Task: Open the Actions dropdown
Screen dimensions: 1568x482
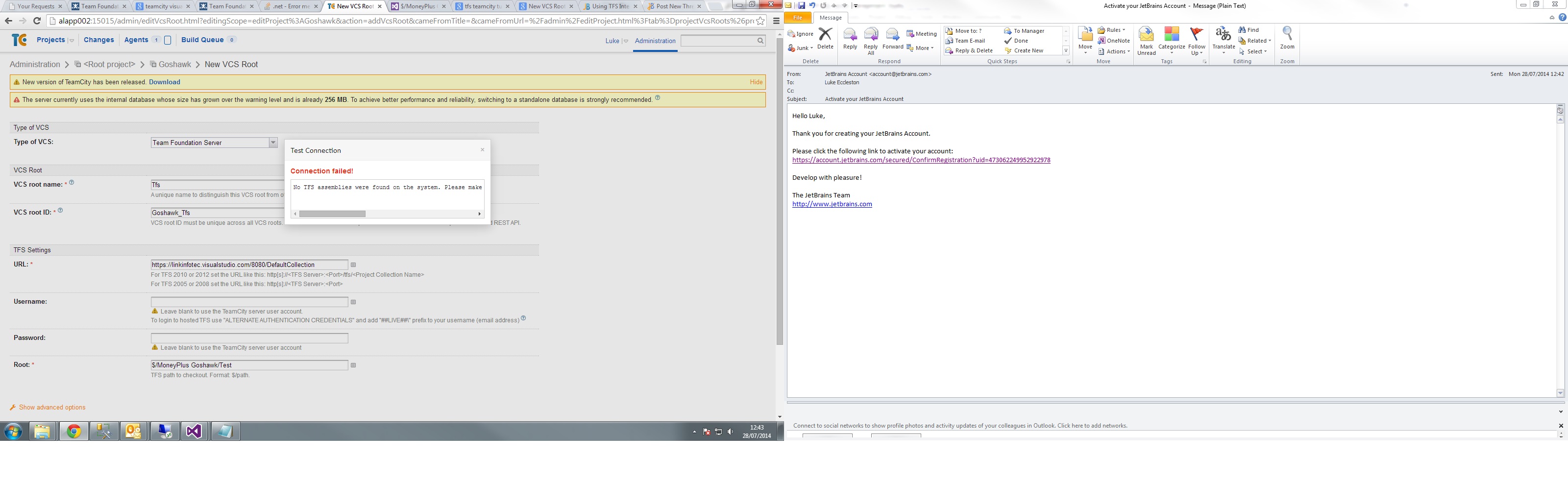Action: 1114,51
